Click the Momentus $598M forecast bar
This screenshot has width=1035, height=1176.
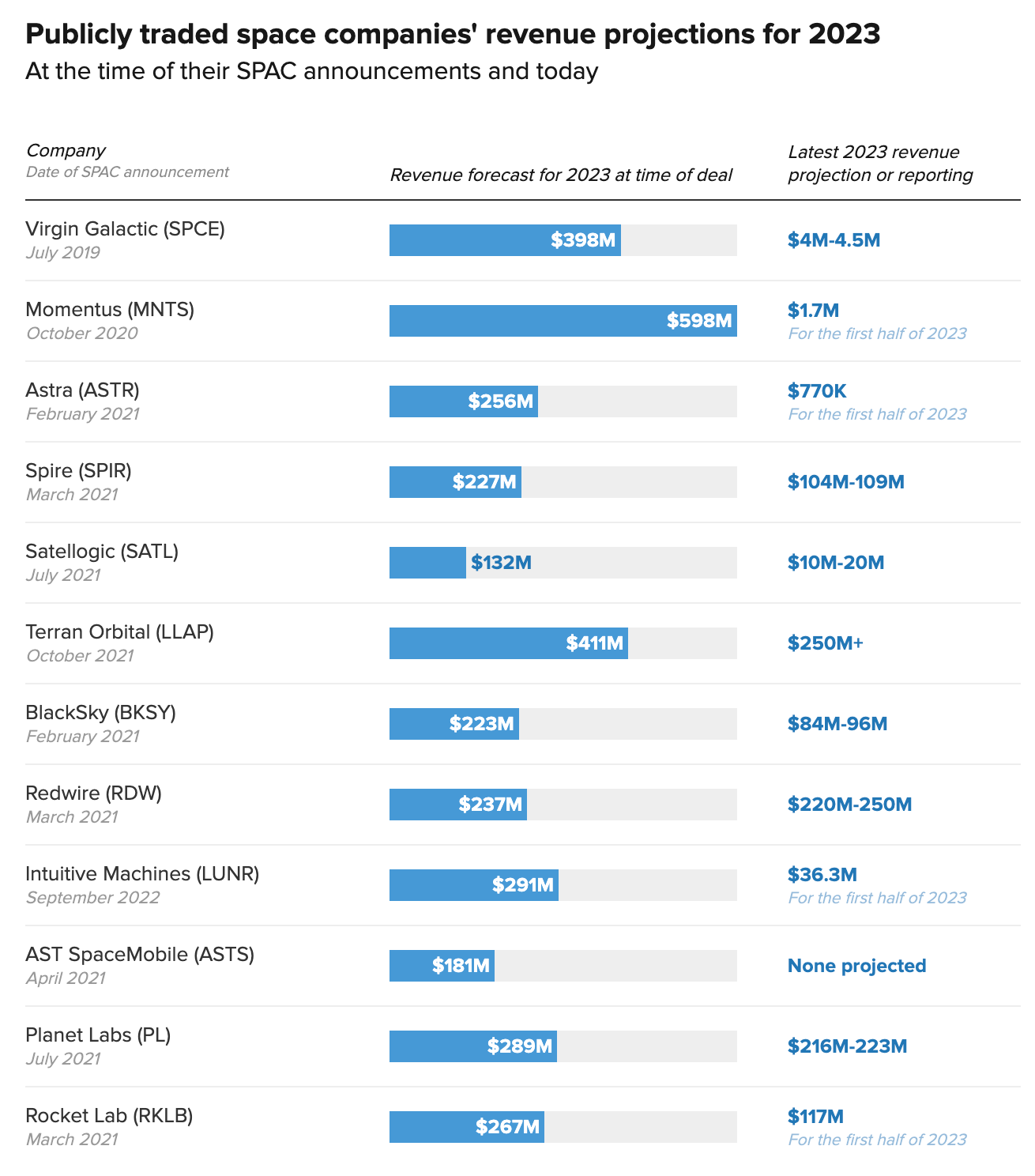pos(563,321)
